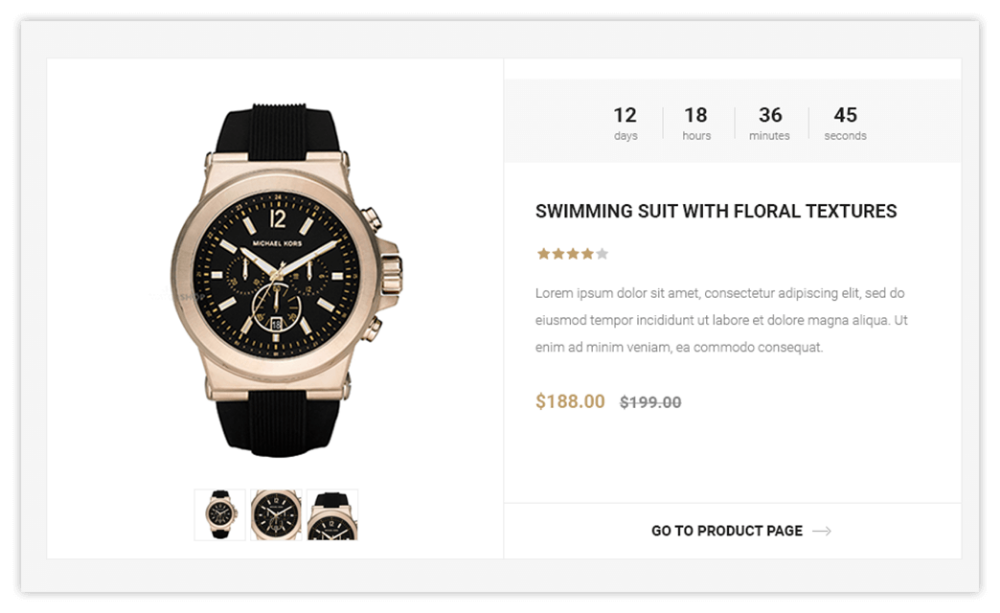Image resolution: width=1000 pixels, height=613 pixels.
Task: Select the second thumbnail showing watch face
Action: coord(276,515)
